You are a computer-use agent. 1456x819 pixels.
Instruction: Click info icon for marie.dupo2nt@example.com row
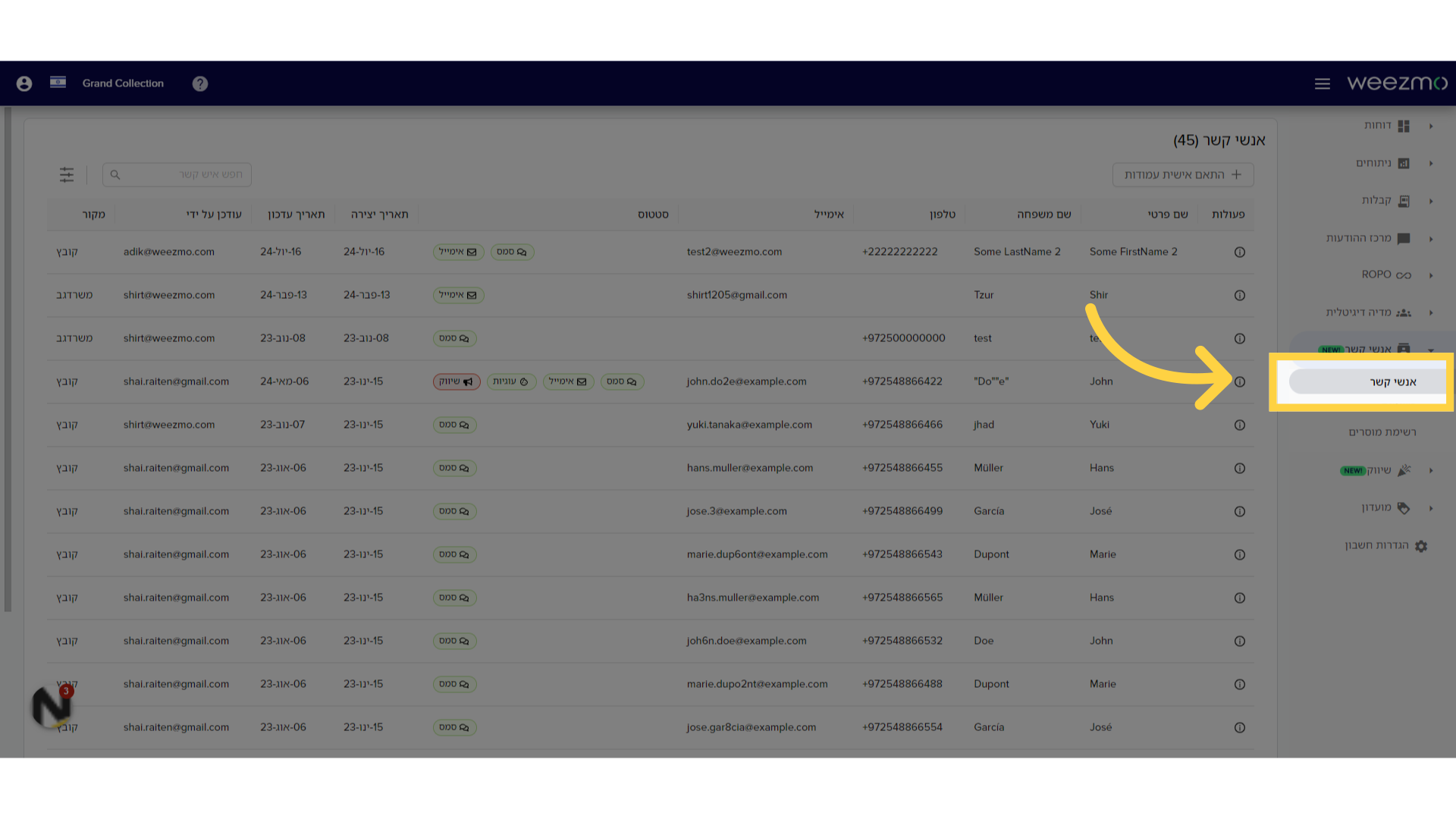(x=1240, y=684)
